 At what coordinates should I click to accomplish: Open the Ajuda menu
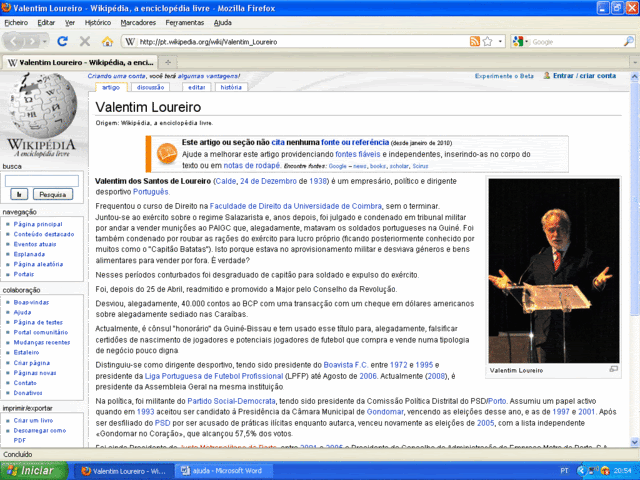coord(222,22)
